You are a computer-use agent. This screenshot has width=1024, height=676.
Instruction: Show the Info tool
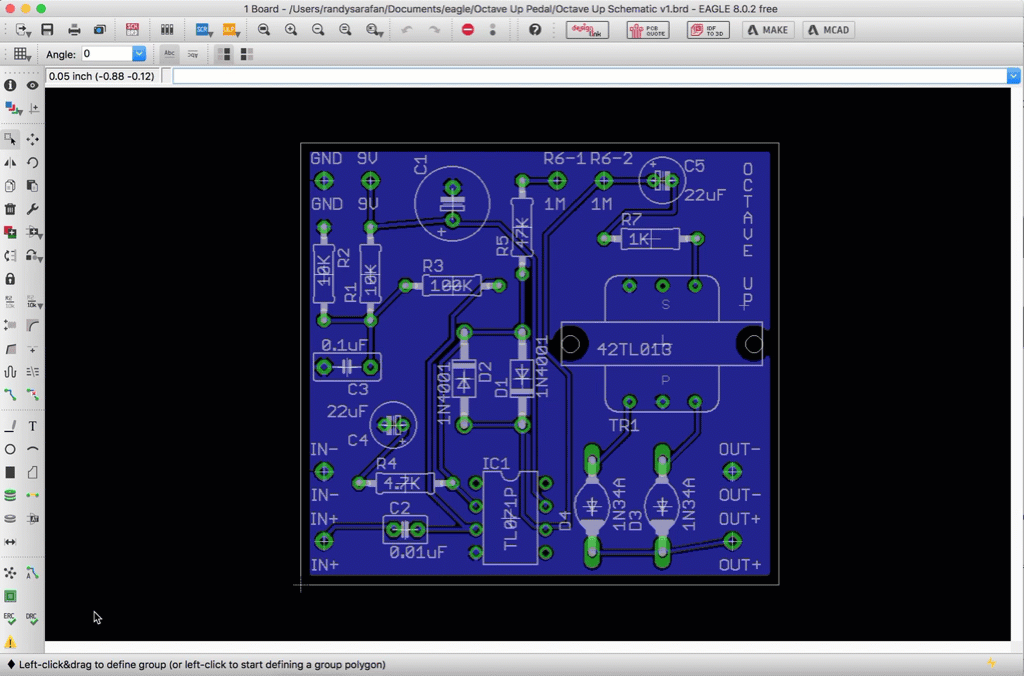click(x=10, y=85)
